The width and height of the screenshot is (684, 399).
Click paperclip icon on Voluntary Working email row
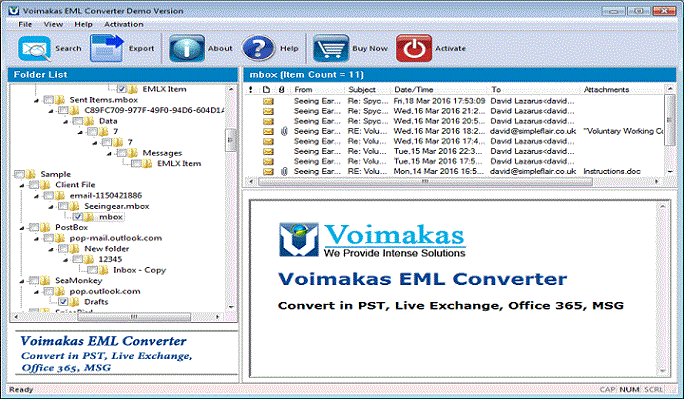pos(284,131)
